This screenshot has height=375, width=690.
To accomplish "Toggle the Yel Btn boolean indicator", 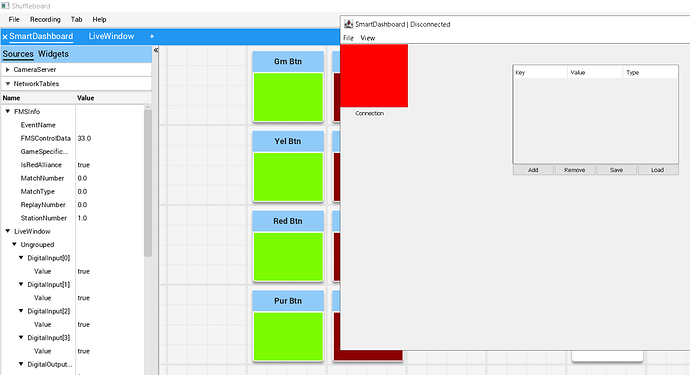I will coord(288,176).
